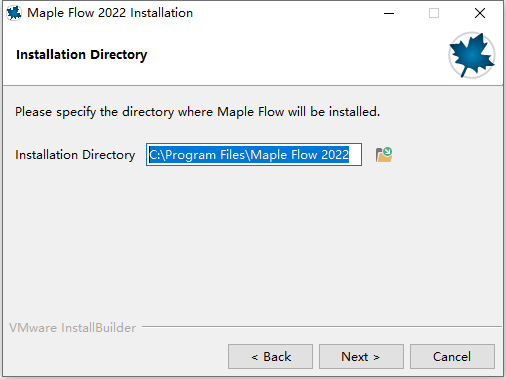Viewport: 506px width, 379px height.
Task: Close the Maple Flow 2022 Installation window
Action: (x=480, y=13)
